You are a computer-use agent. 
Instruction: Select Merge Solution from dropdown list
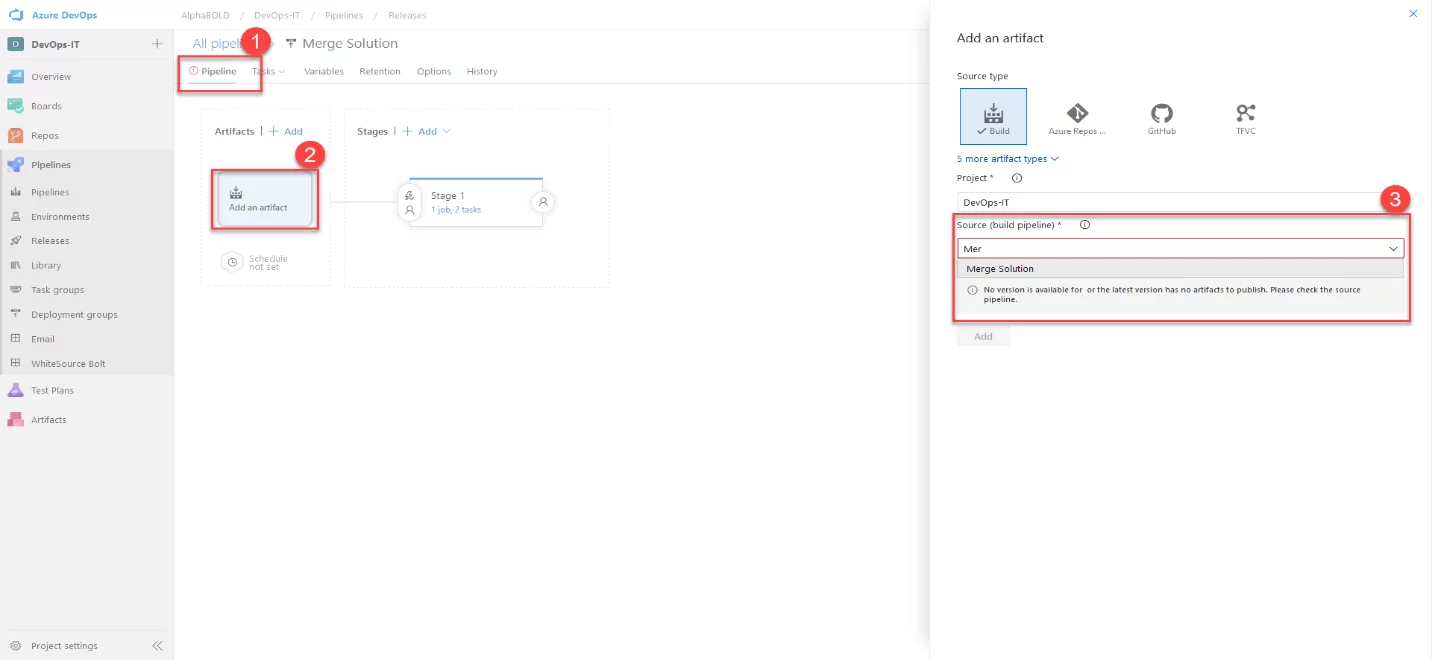(1180, 269)
